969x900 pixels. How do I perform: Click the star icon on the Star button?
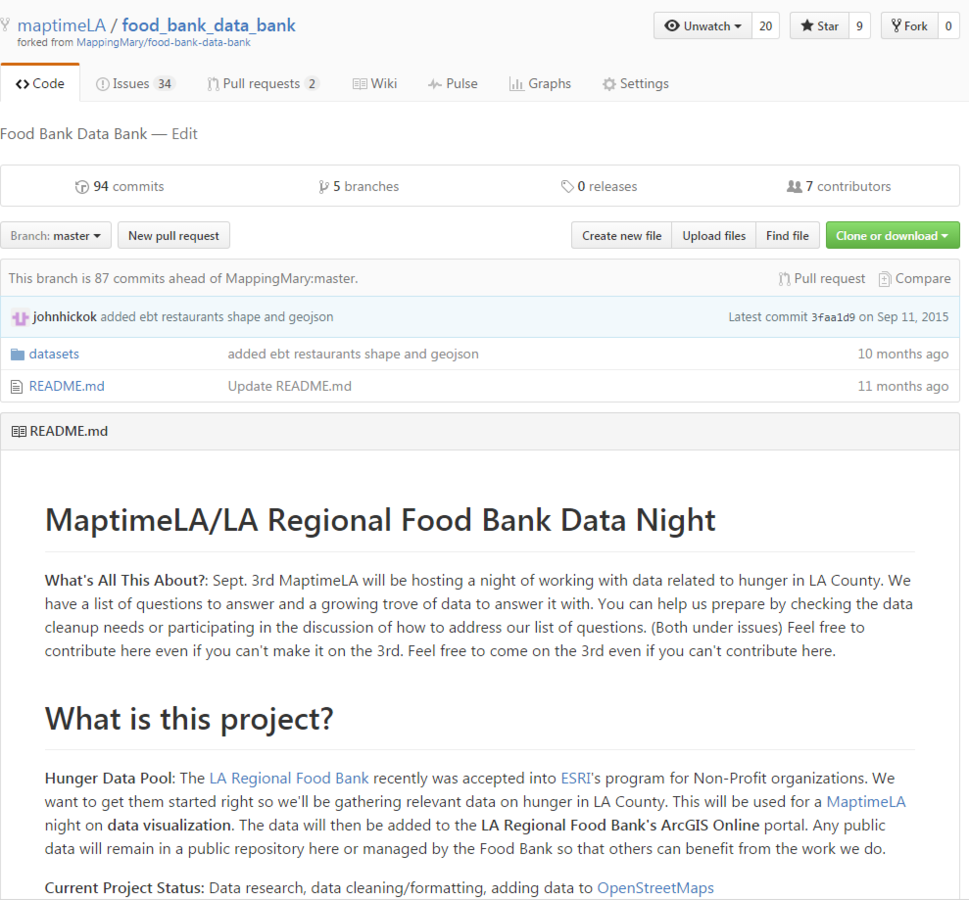coord(807,26)
